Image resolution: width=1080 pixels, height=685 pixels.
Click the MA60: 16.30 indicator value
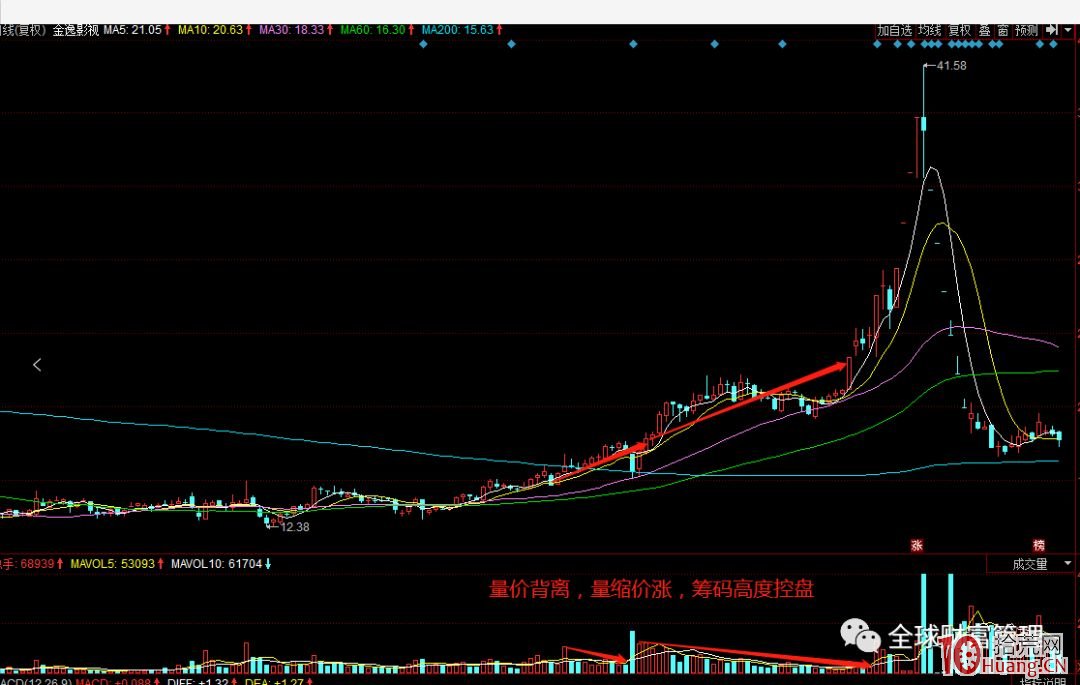[x=373, y=30]
